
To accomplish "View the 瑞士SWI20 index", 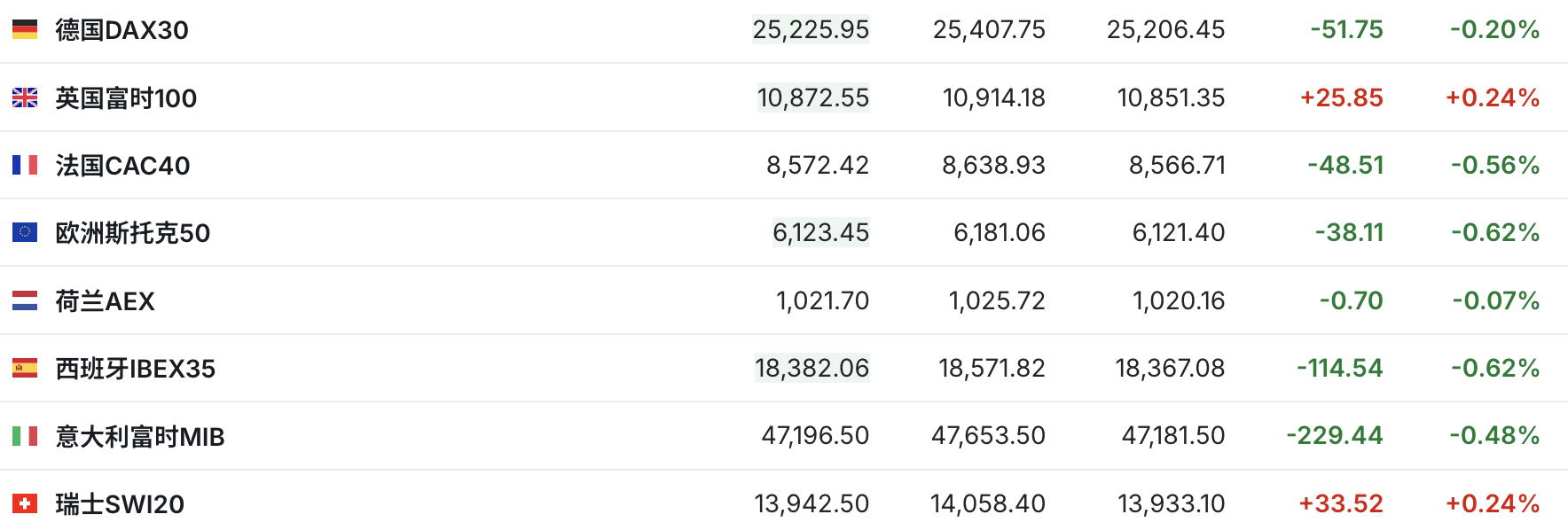I will [x=120, y=504].
